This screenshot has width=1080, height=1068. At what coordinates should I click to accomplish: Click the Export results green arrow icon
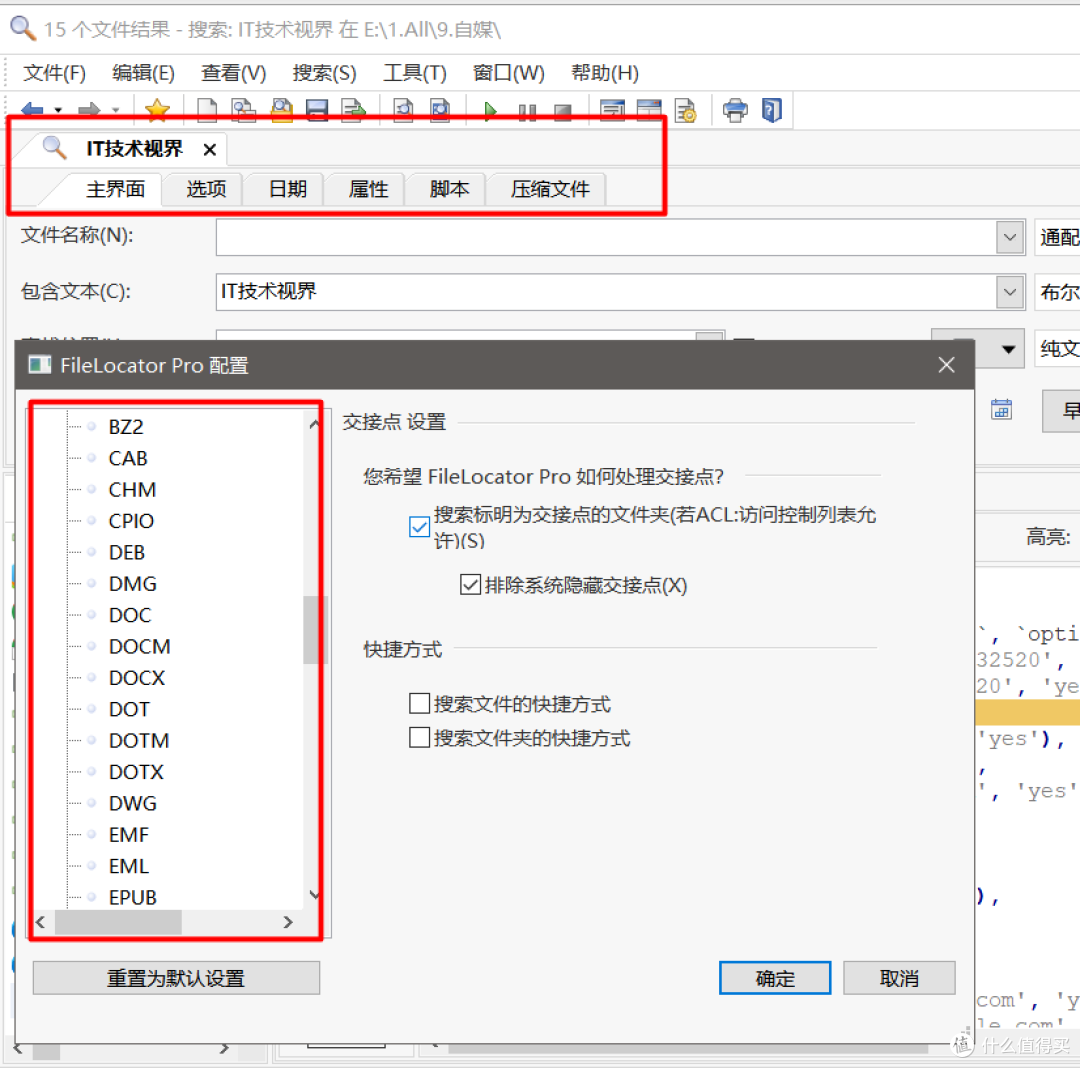[x=353, y=110]
